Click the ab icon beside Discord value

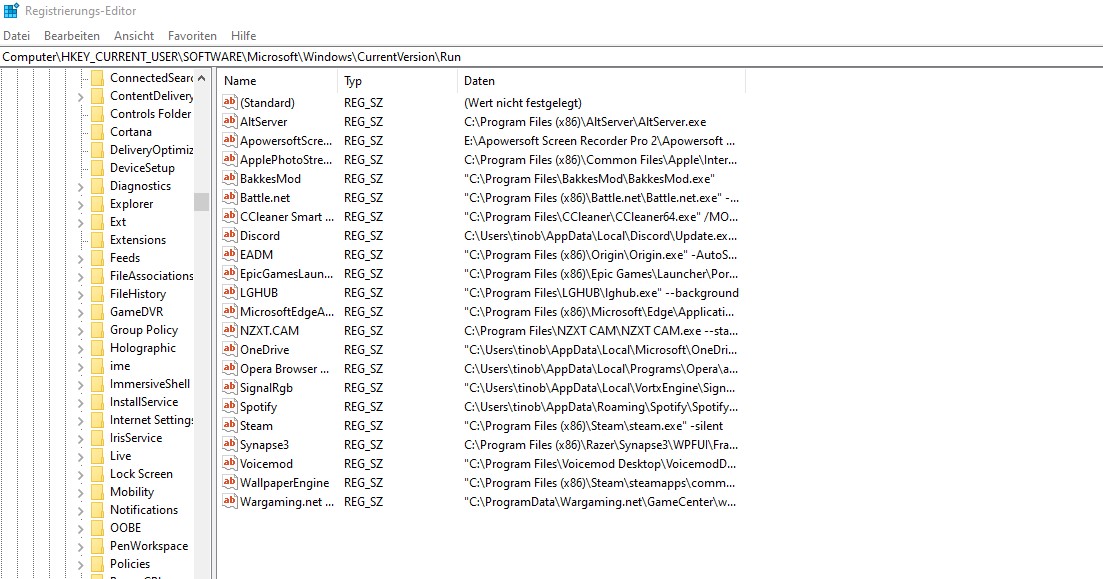(x=229, y=236)
